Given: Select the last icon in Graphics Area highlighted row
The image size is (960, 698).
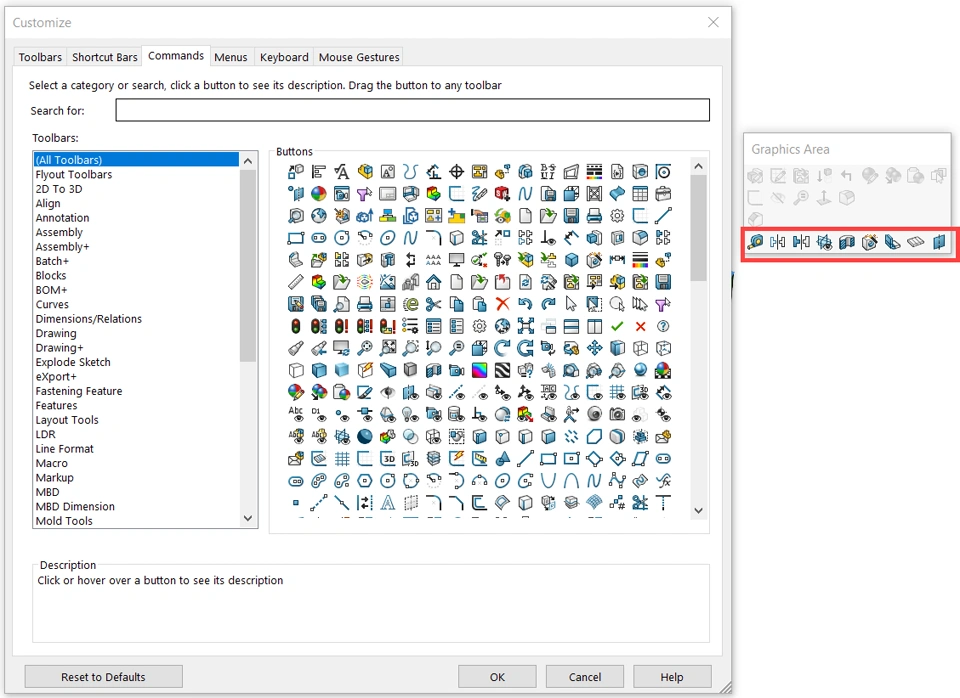Looking at the screenshot, I should [939, 242].
